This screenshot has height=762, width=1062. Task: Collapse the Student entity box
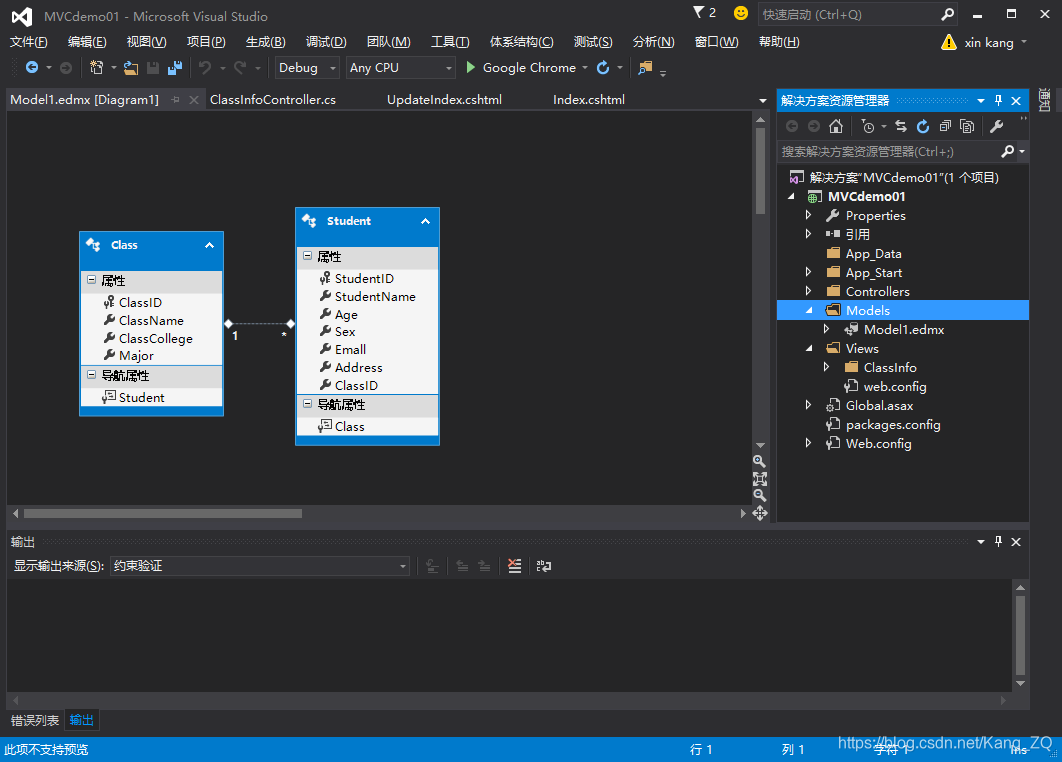tap(425, 221)
